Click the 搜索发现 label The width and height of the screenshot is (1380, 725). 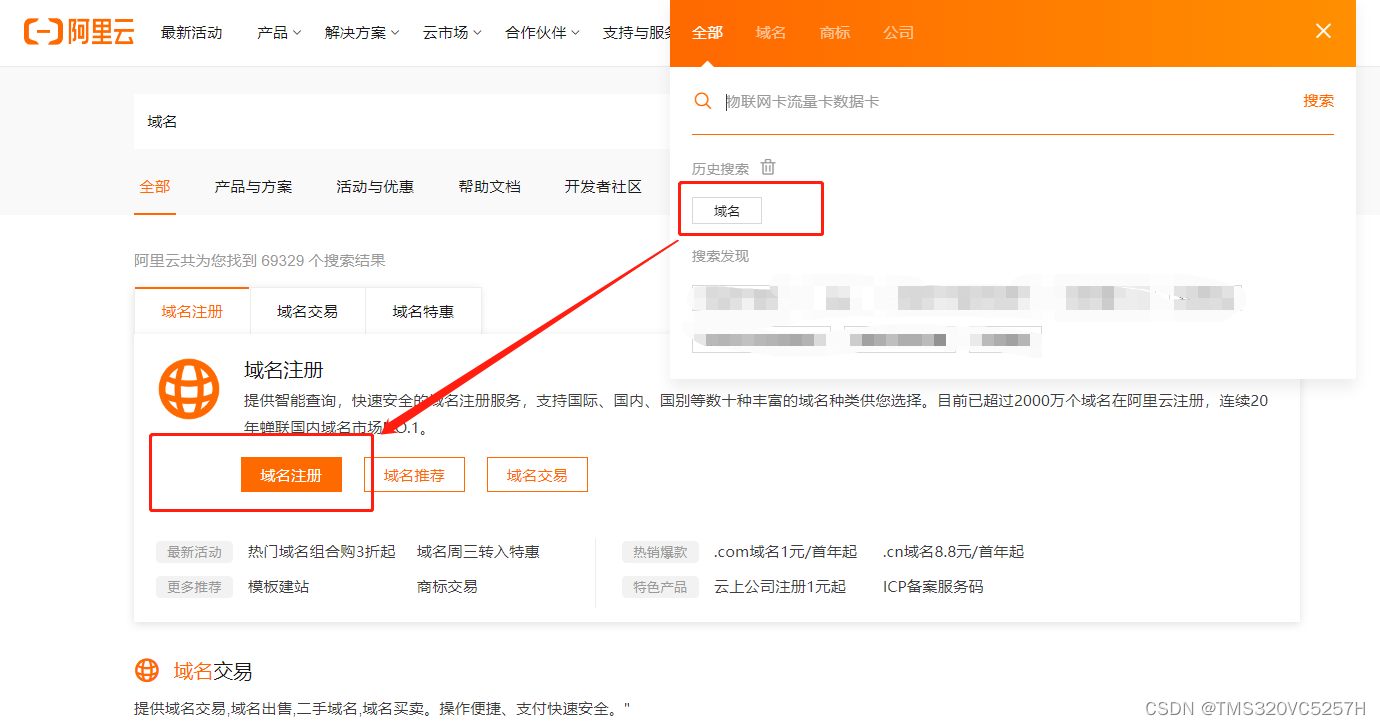point(720,256)
